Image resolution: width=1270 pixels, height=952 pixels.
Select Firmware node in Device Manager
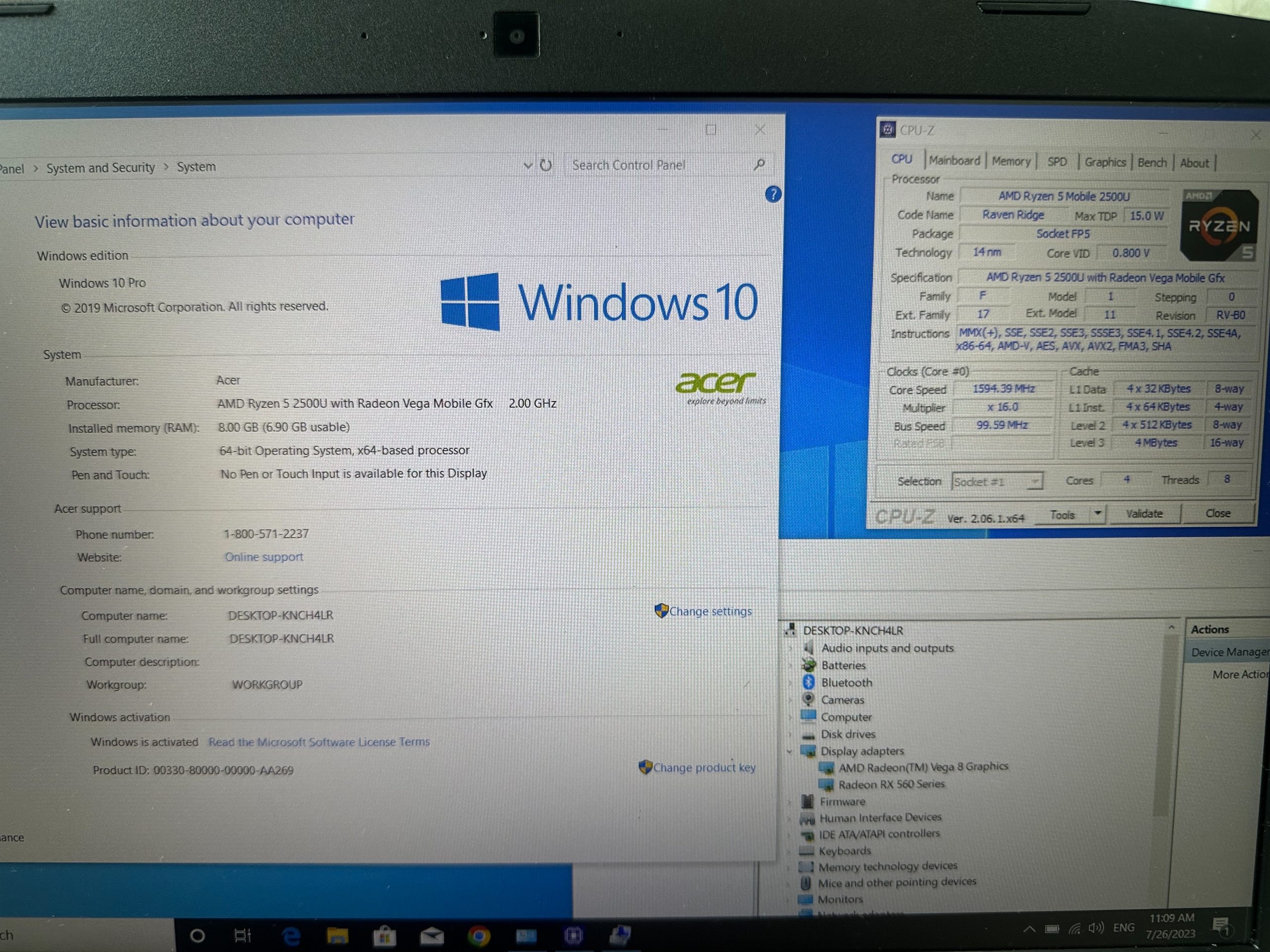click(x=842, y=802)
